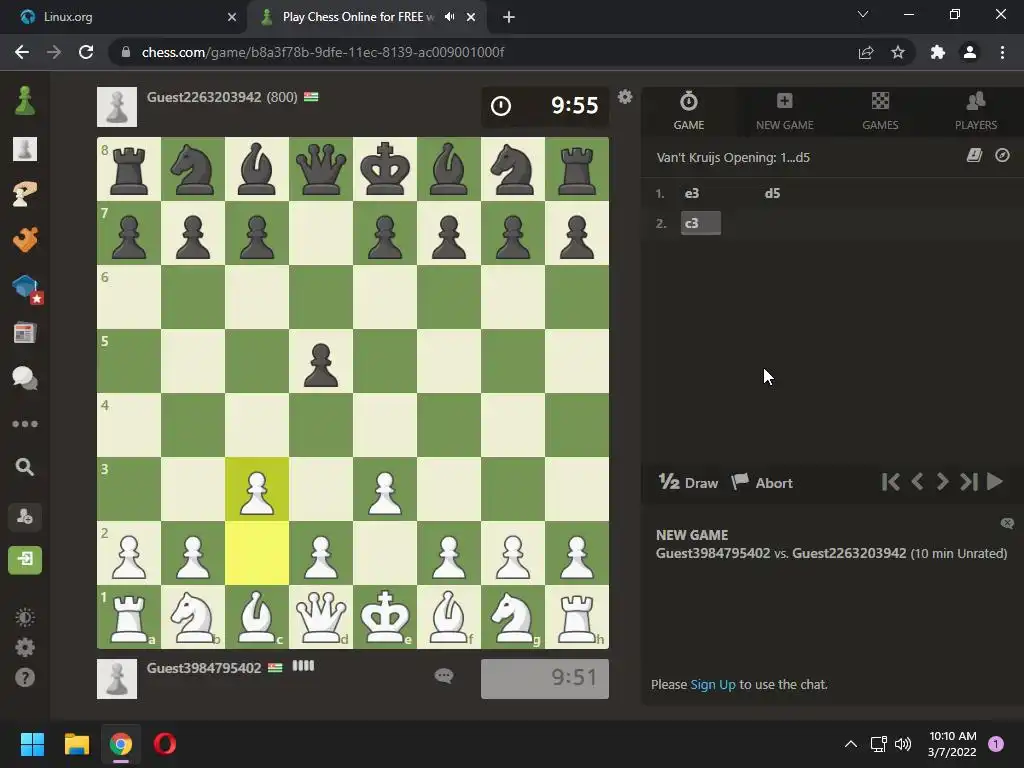Open the sidebar settings gear
1024x768 pixels.
pyautogui.click(x=25, y=647)
